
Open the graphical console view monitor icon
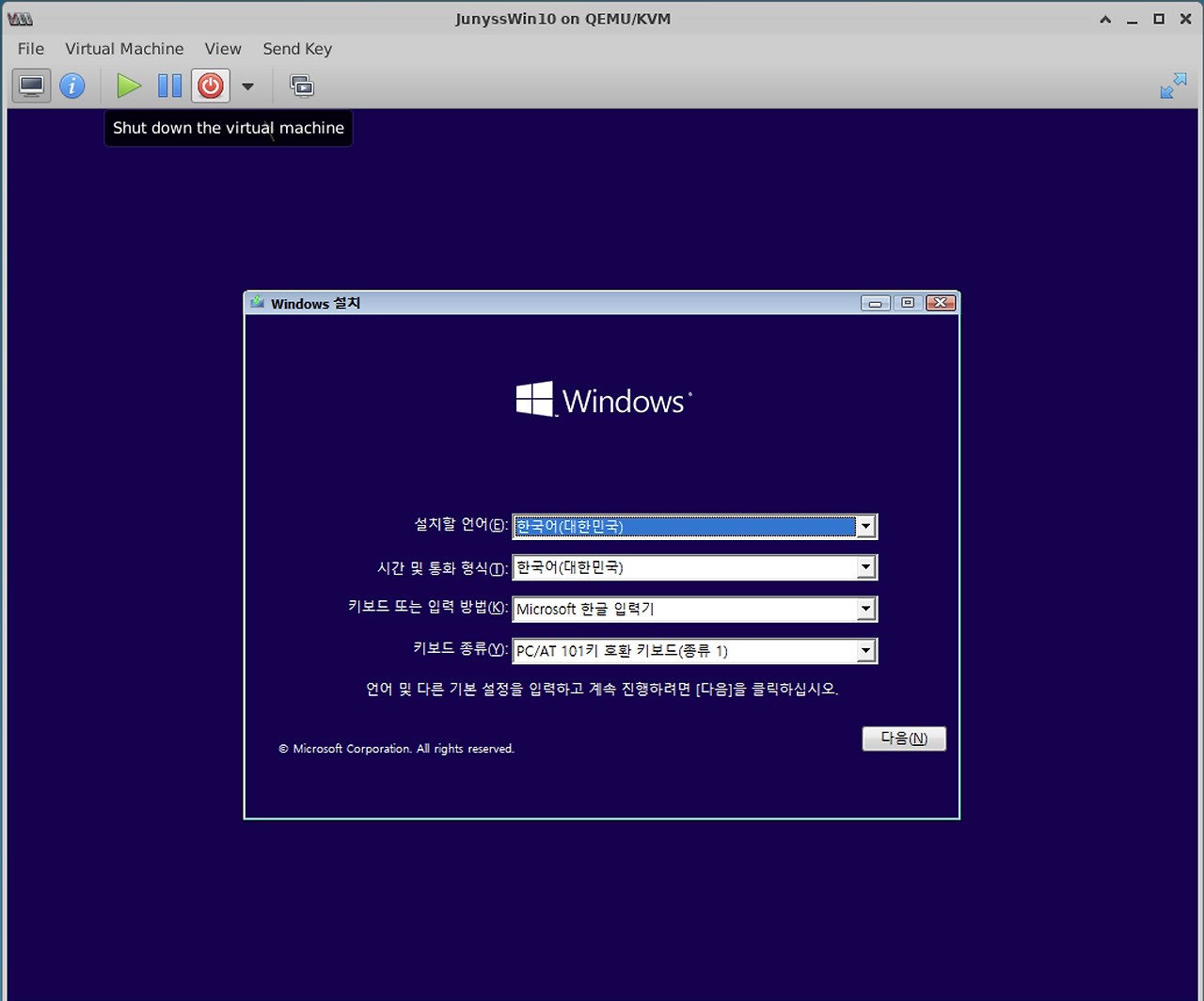pyautogui.click(x=31, y=86)
